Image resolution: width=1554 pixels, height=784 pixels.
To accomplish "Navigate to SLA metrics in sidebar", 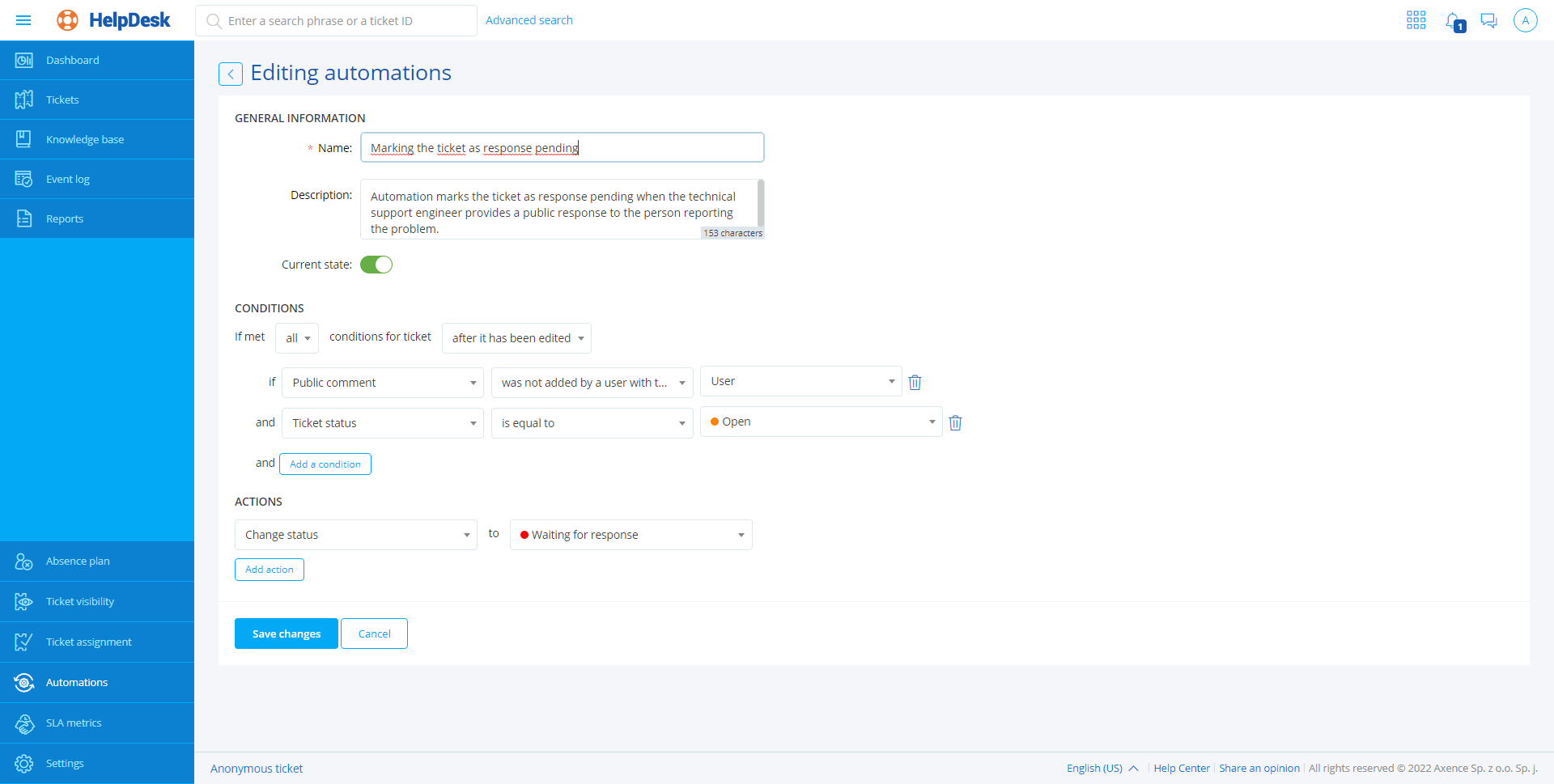I will click(74, 723).
